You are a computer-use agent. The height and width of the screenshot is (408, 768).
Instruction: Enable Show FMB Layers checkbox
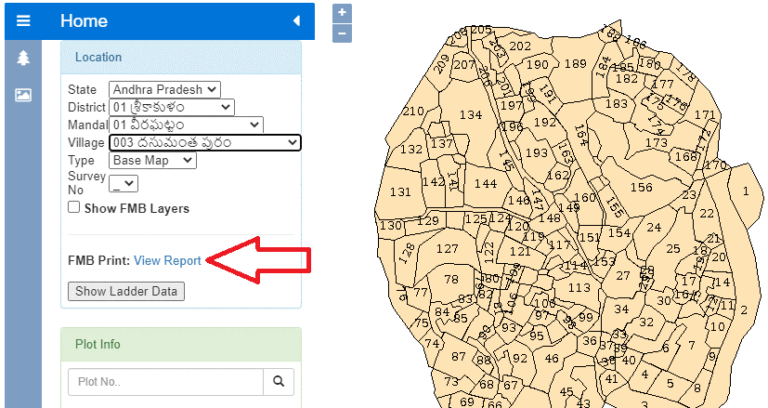(74, 207)
